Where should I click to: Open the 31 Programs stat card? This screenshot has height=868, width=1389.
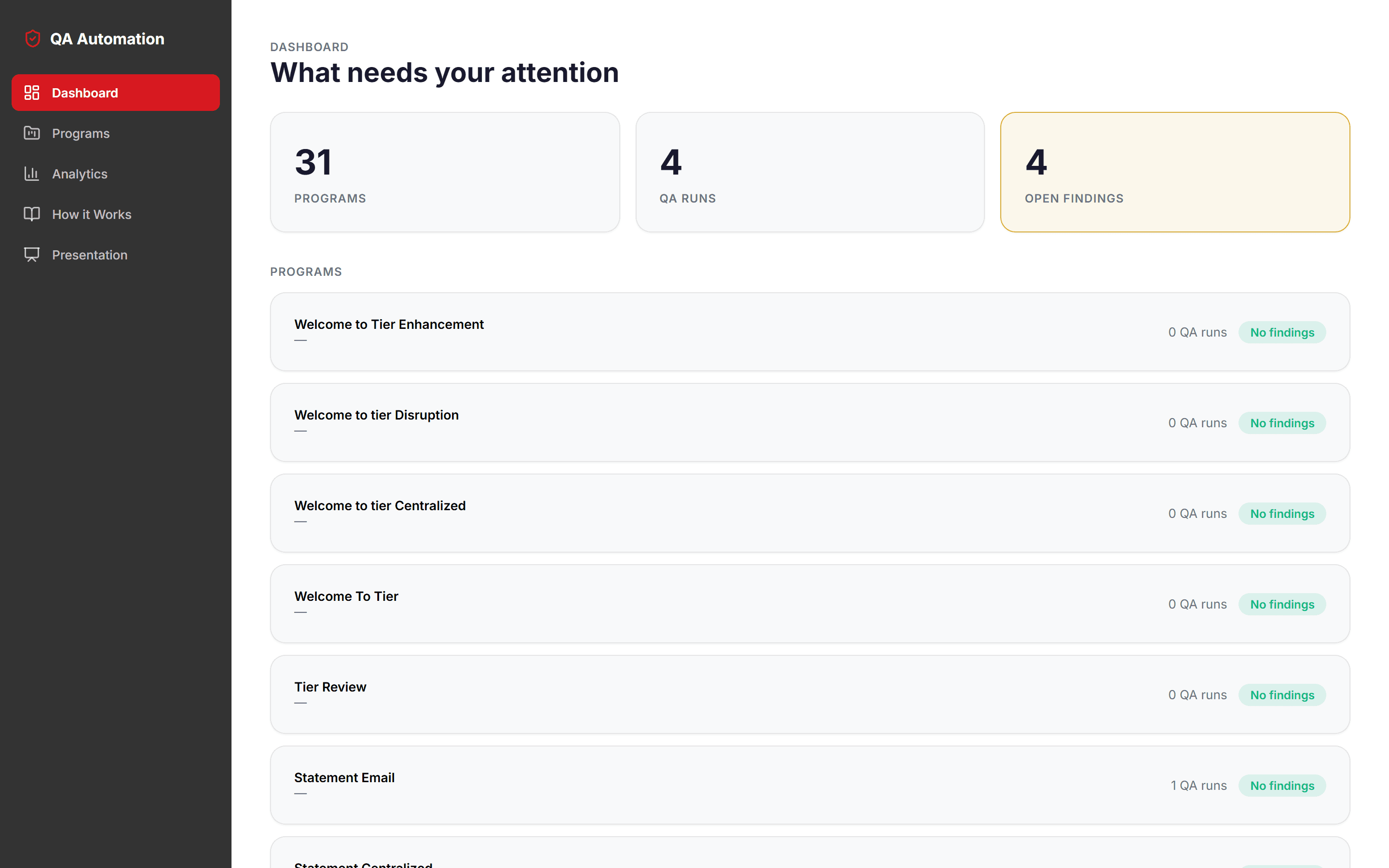[x=445, y=172]
